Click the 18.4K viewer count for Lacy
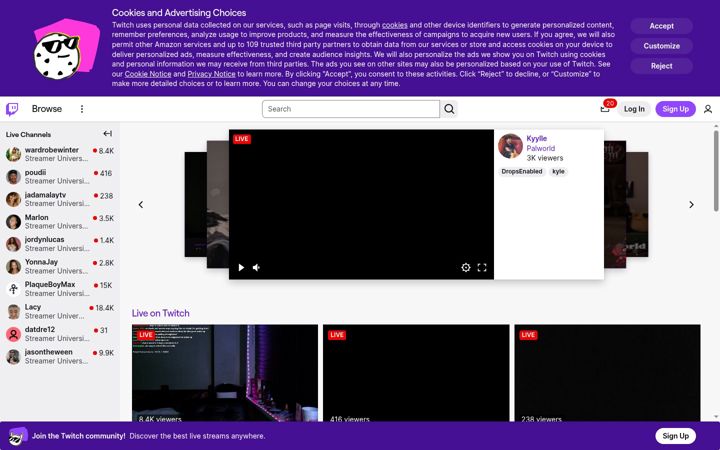This screenshot has width=720, height=450. click(x=104, y=308)
